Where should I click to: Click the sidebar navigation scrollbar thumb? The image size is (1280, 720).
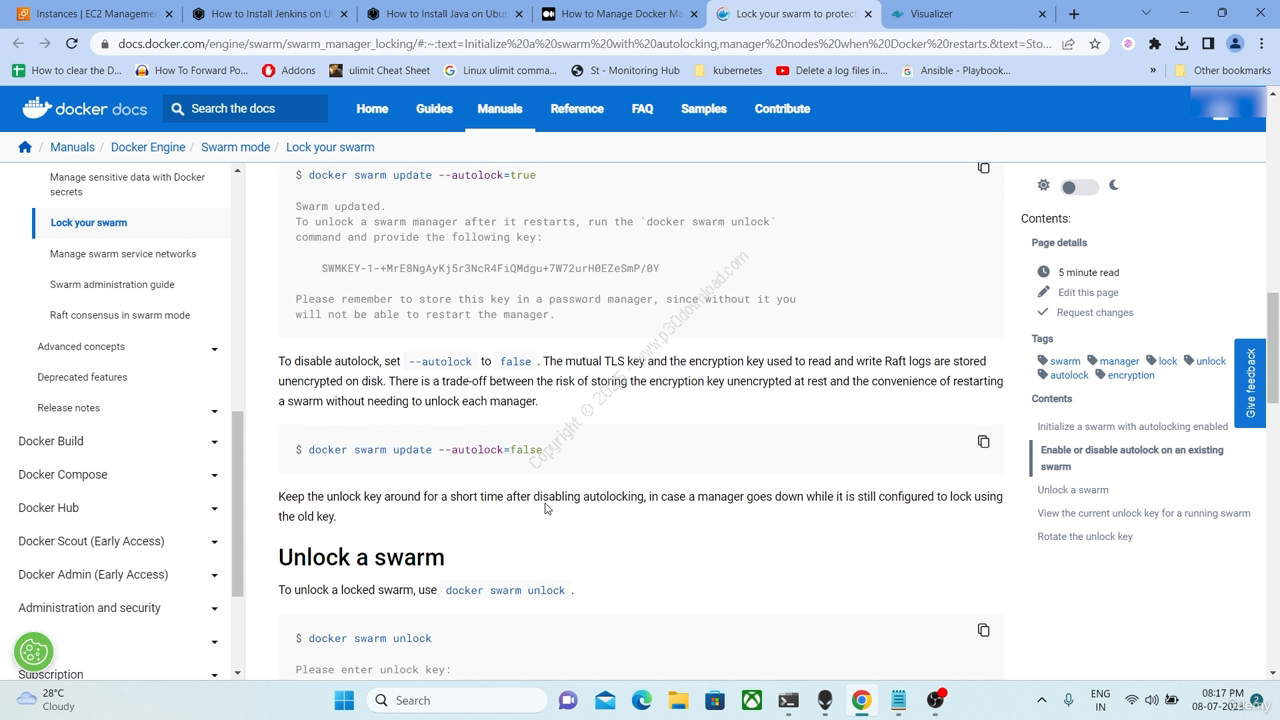point(237,504)
